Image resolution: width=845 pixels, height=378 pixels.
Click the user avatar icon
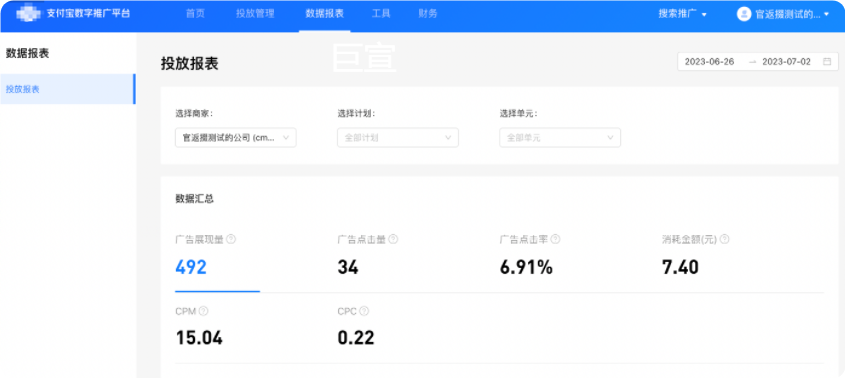click(744, 15)
